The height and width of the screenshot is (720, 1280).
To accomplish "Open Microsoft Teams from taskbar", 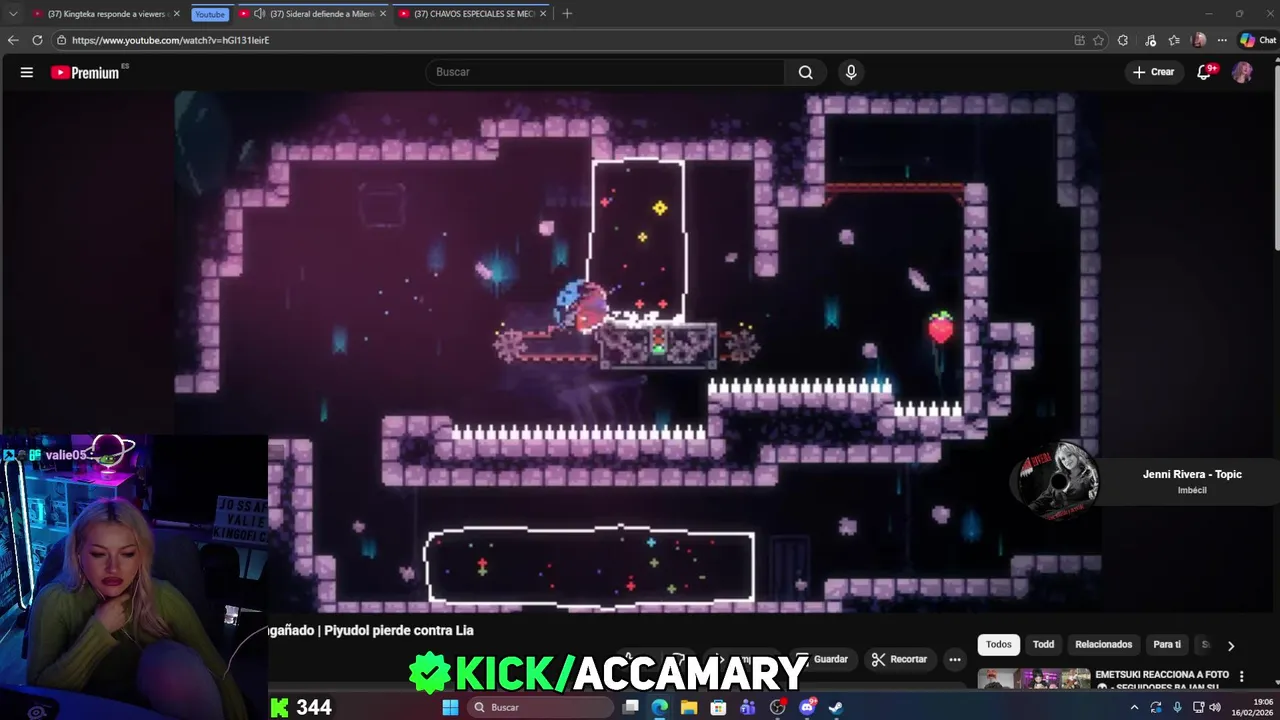I will point(748,707).
